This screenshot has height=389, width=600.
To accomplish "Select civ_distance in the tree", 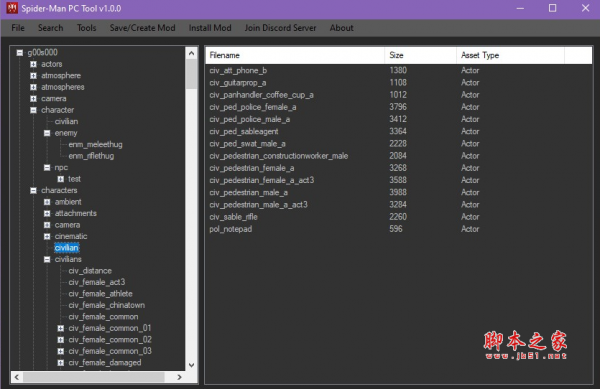I will [90, 271].
